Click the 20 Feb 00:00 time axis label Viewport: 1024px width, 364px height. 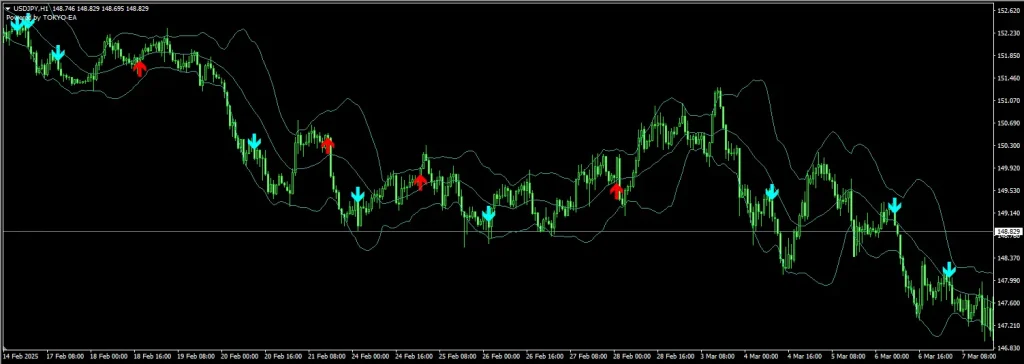(240, 357)
